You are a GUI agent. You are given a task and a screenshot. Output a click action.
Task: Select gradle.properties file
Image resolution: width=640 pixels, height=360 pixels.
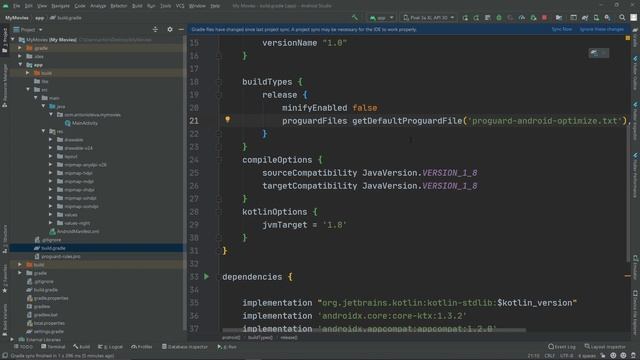[x=47, y=298]
